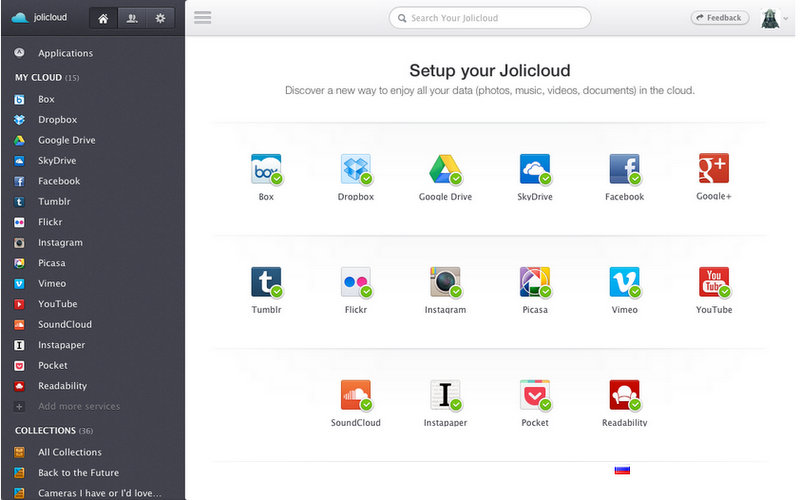This screenshot has height=500, width=800.
Task: Connect the Google+ service tile
Action: point(714,177)
